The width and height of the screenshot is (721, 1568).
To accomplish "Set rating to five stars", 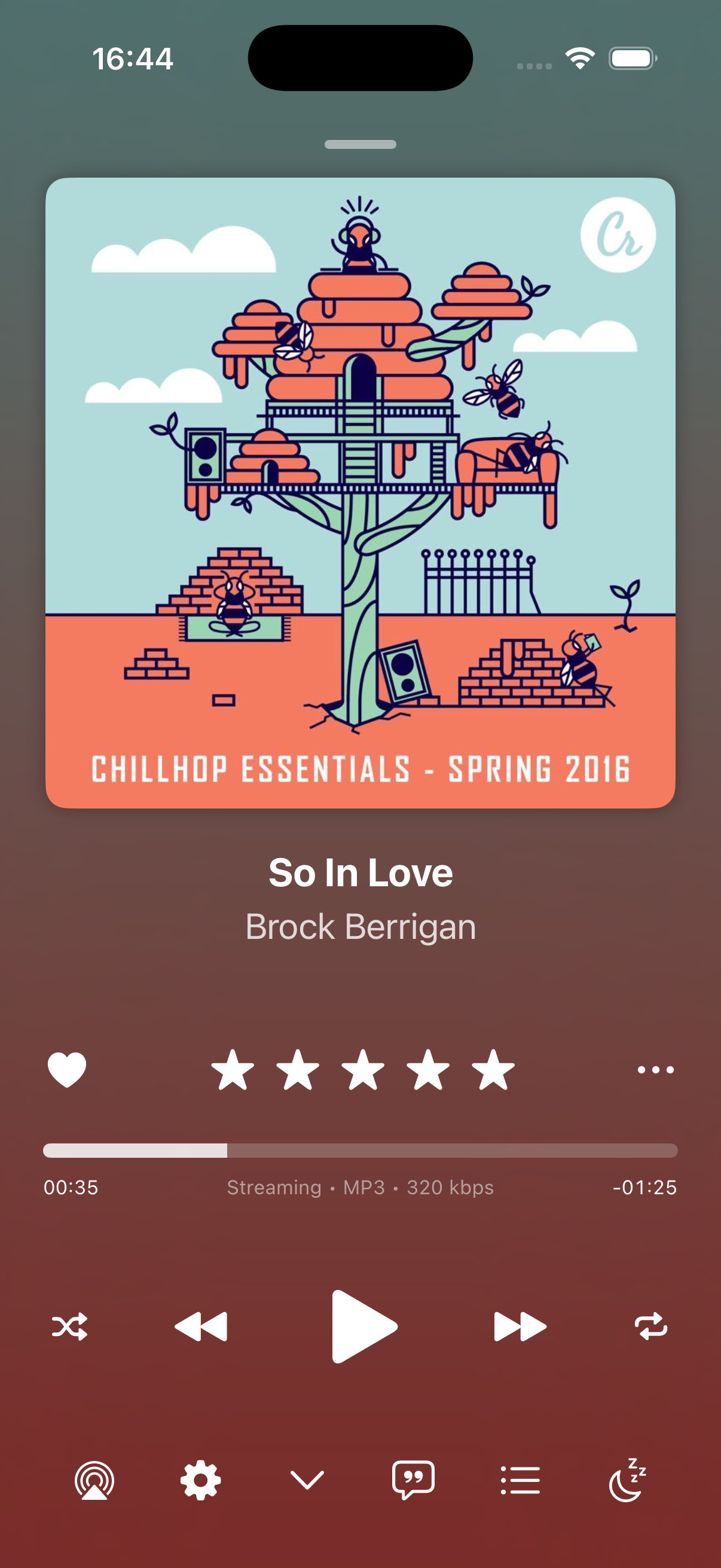I will (493, 1069).
